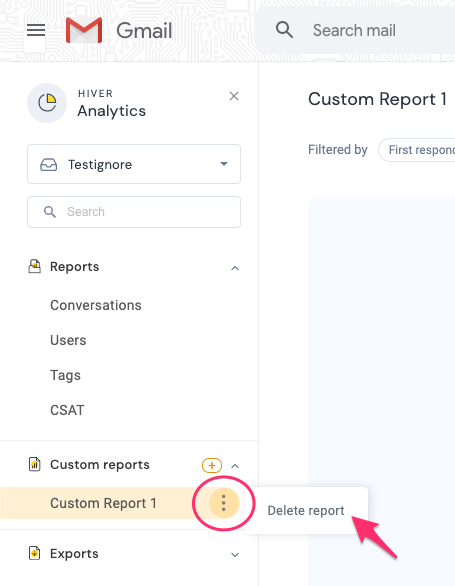The height and width of the screenshot is (586, 455).
Task: Choose Delete report from the menu
Action: point(306,511)
